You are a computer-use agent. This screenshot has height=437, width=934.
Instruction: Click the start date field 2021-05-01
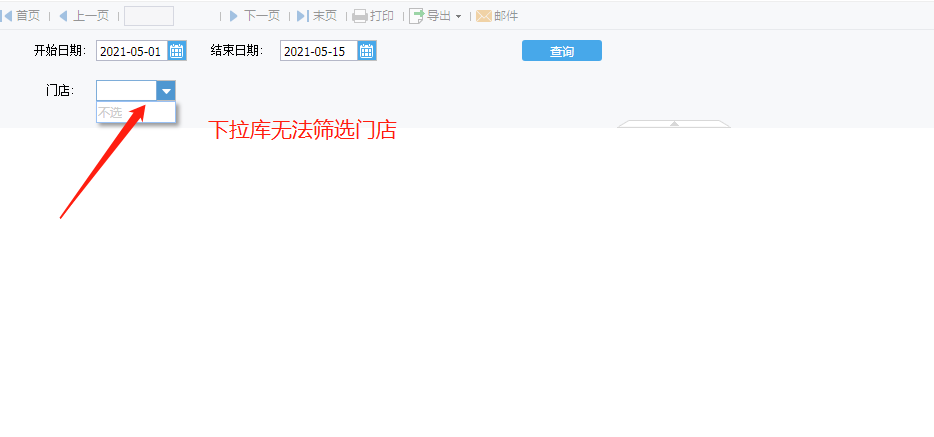pyautogui.click(x=132, y=51)
